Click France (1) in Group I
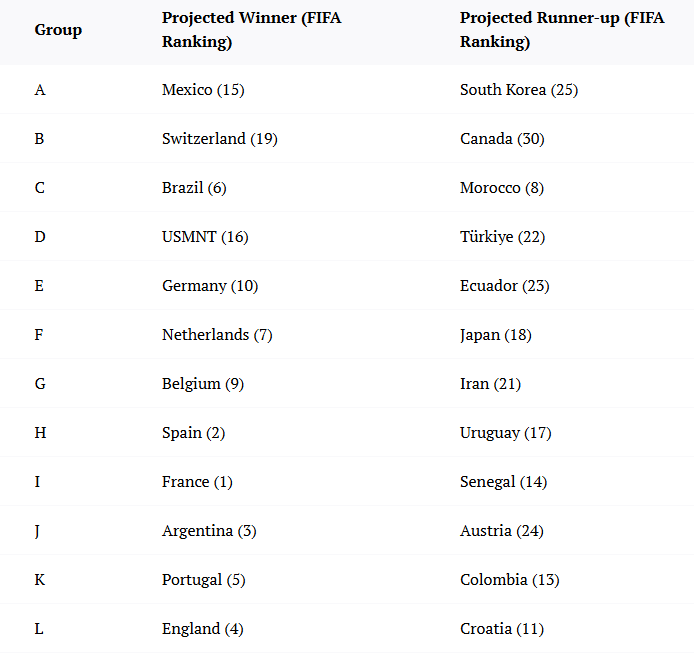The height and width of the screenshot is (660, 694). tap(197, 482)
